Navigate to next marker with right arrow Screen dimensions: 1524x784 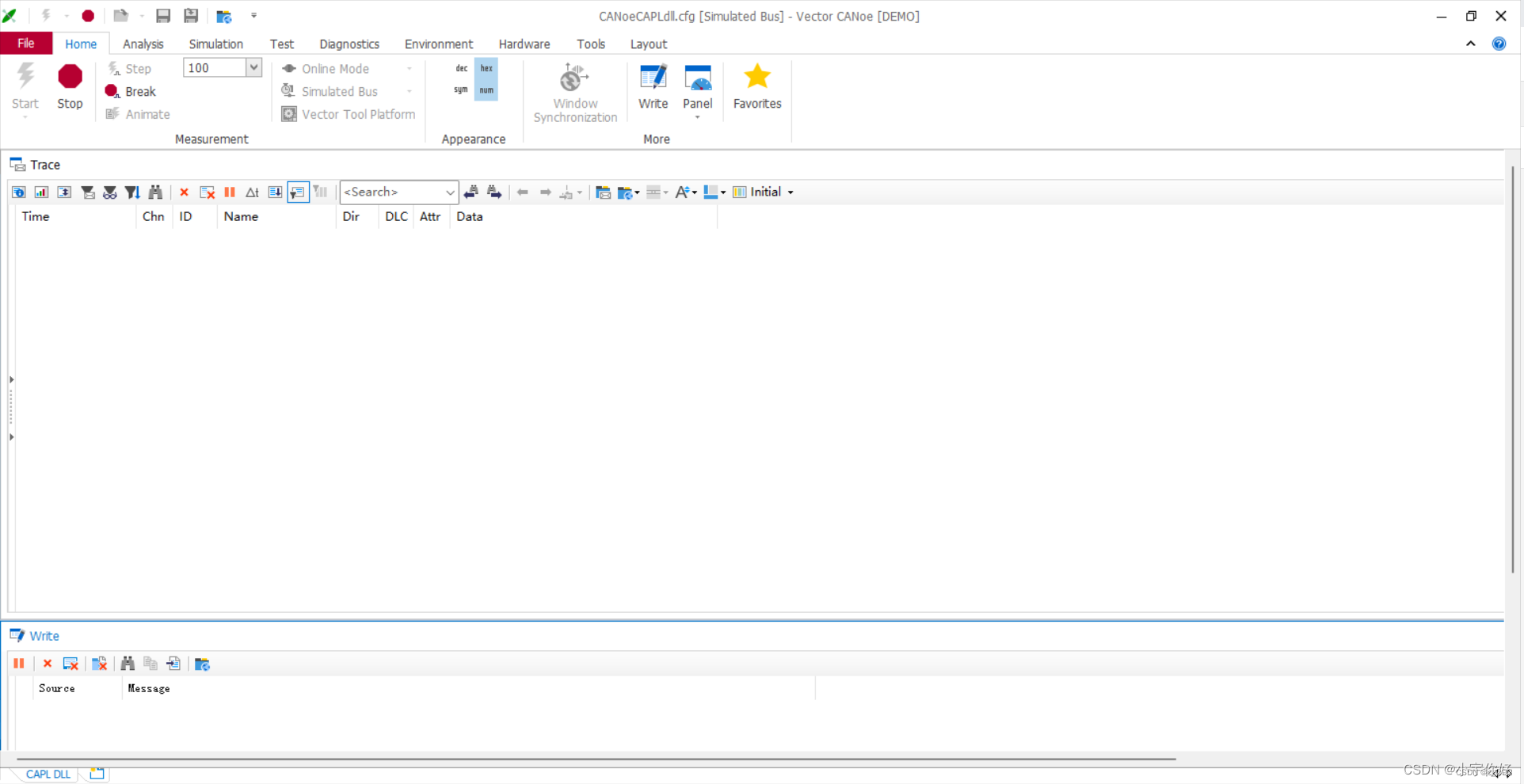pos(546,192)
